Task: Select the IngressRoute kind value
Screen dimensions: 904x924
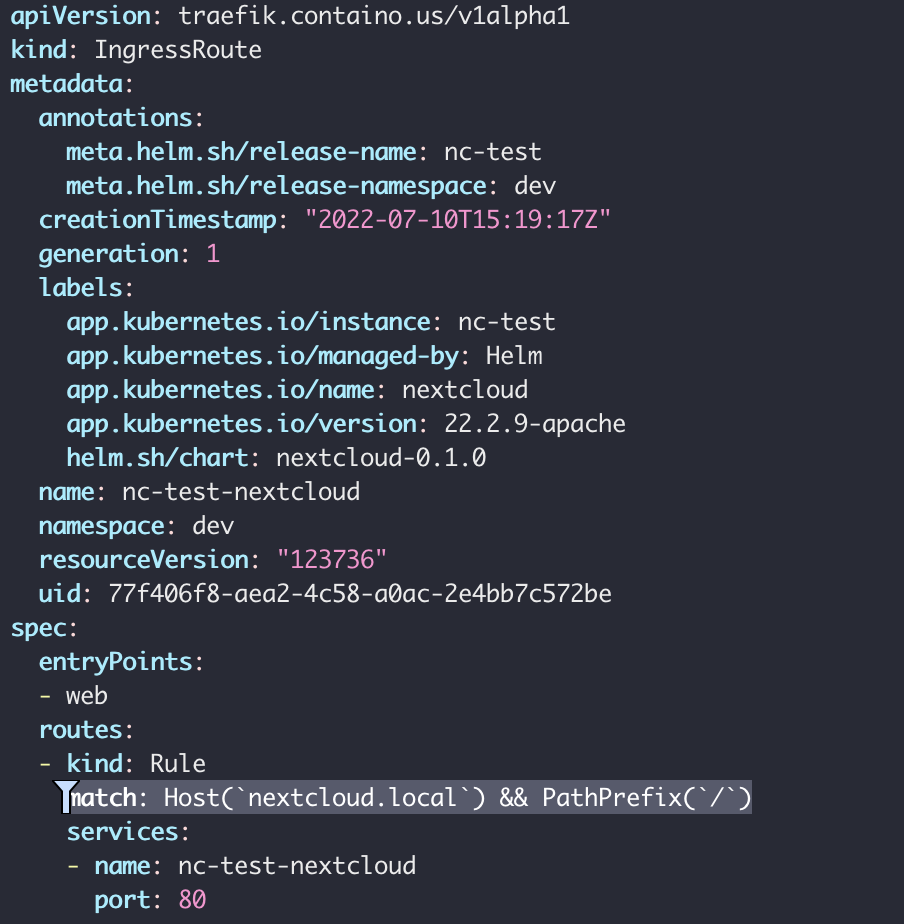Action: [178, 50]
